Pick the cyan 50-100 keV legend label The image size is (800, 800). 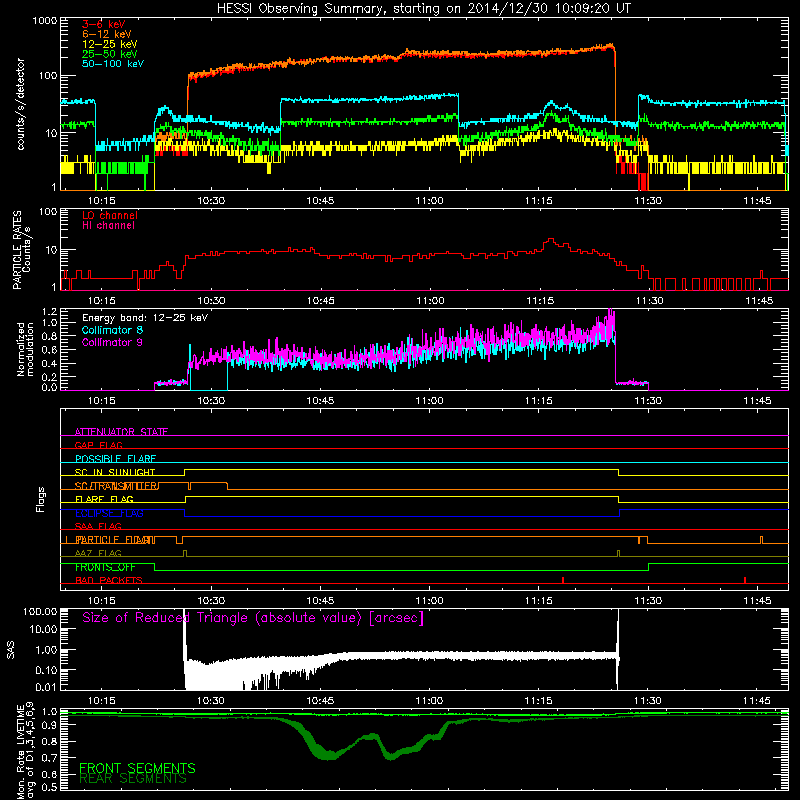(113, 64)
